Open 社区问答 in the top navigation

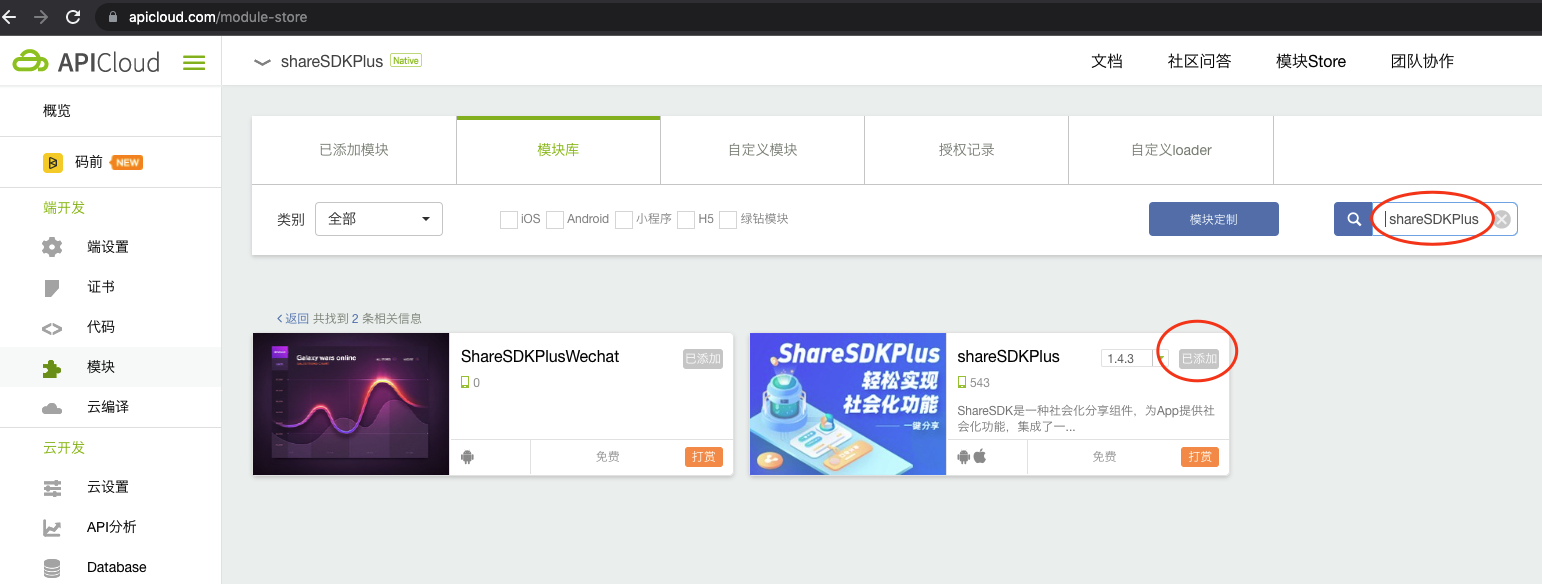[1199, 61]
